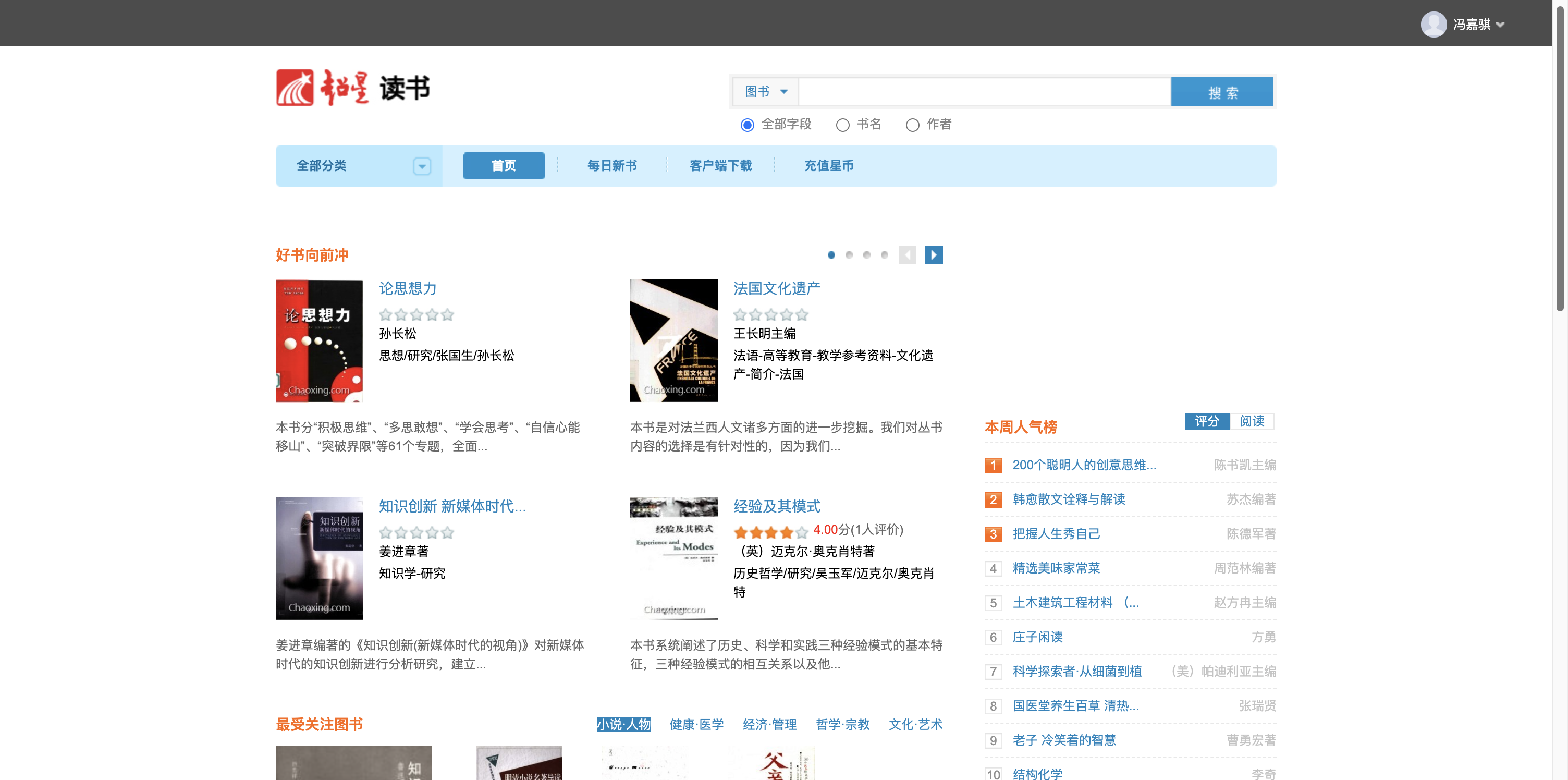Select the 文化·艺术 category tab
The width and height of the screenshot is (1568, 780).
[915, 725]
